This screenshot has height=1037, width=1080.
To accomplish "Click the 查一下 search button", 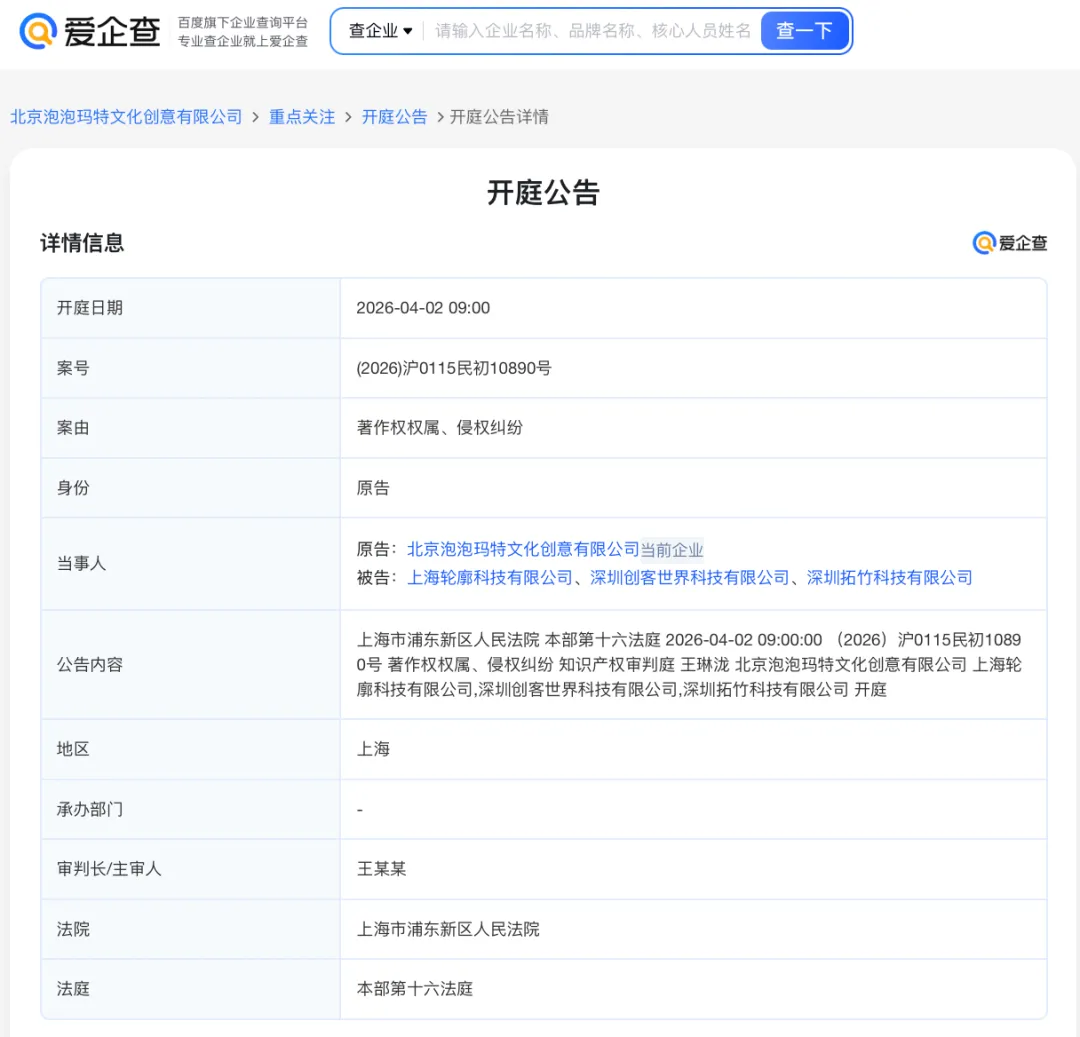I will 804,31.
